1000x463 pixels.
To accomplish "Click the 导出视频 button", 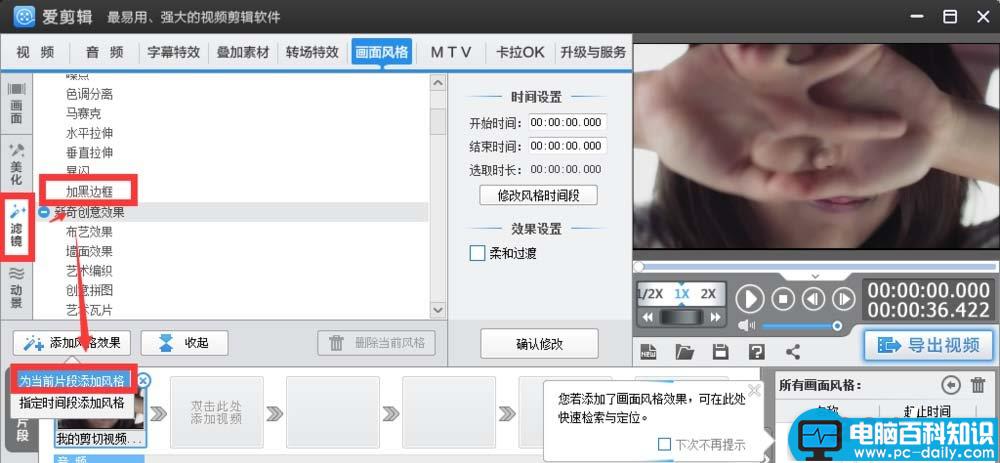I will [930, 346].
